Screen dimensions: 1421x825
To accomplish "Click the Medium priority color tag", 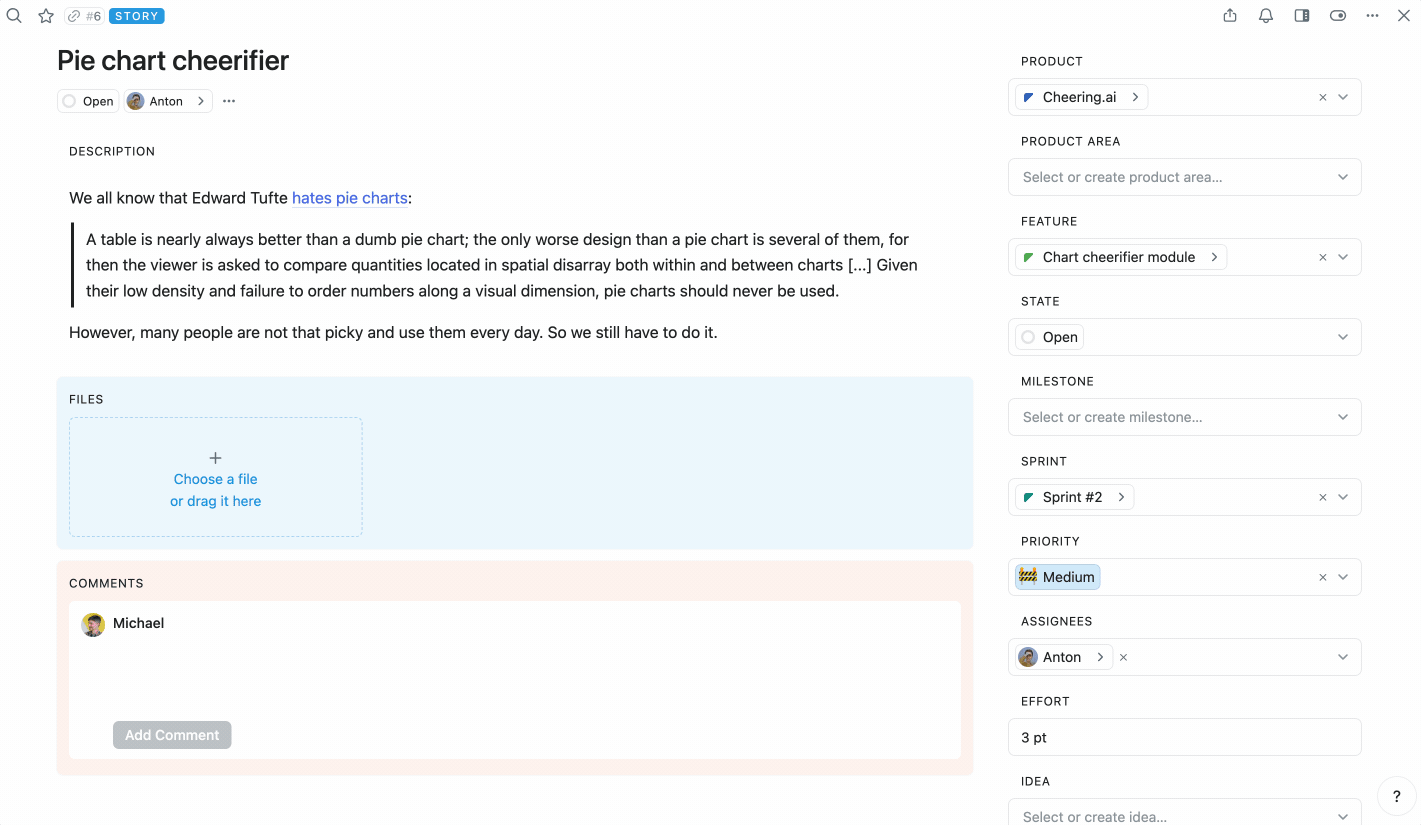I will [1058, 577].
